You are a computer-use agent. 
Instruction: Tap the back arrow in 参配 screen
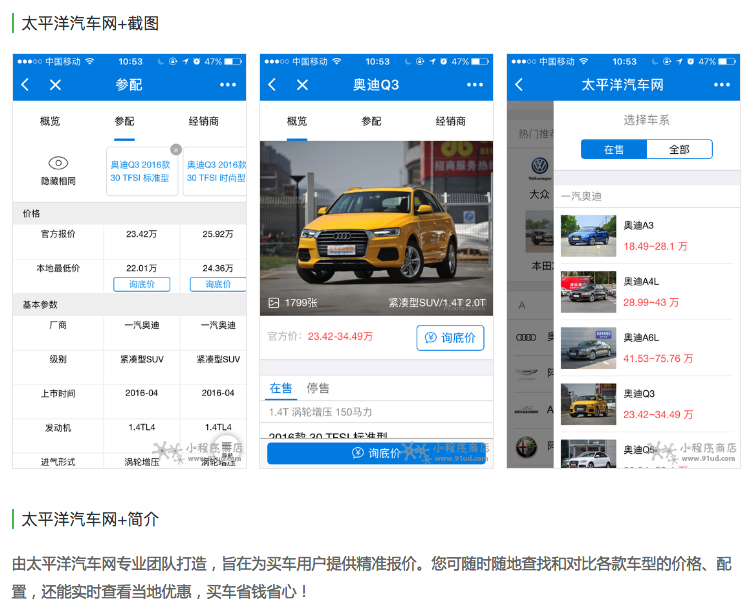click(26, 85)
